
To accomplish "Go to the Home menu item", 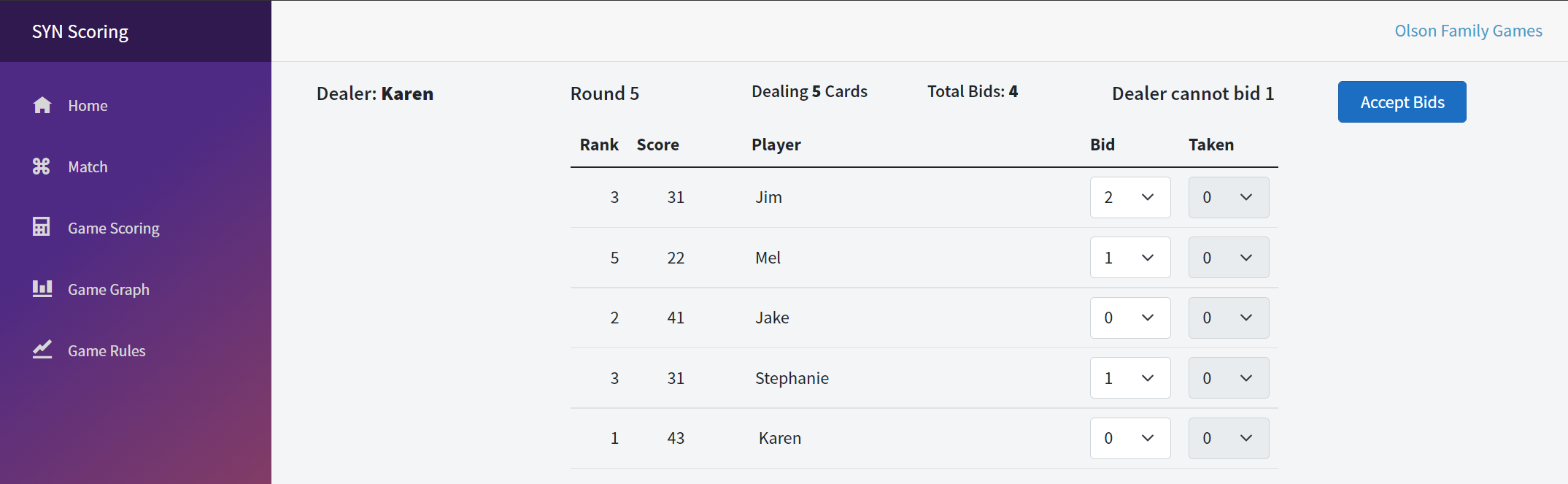I will 88,106.
